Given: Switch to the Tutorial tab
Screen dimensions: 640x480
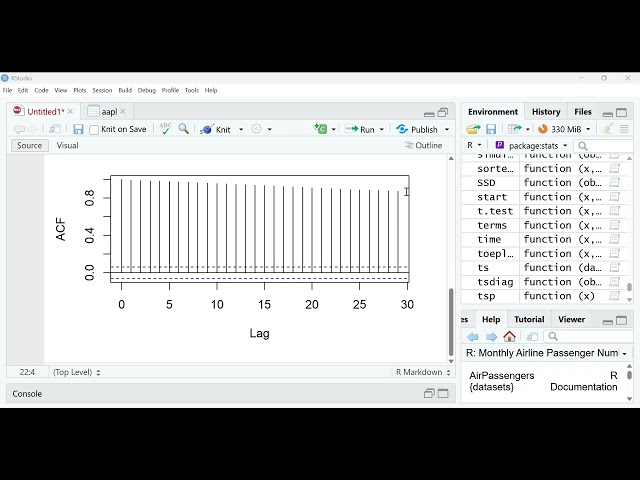Looking at the screenshot, I should pos(529,320).
